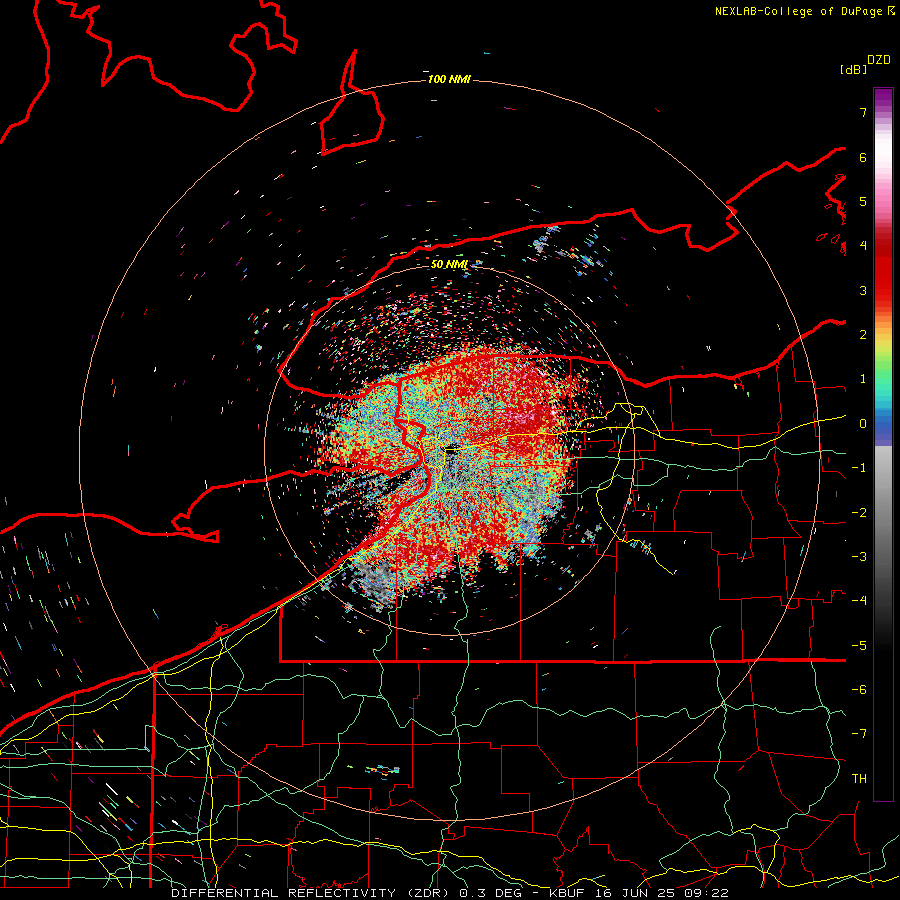Image resolution: width=900 pixels, height=900 pixels.
Task: Click the 1 value on color scale
Action: click(863, 379)
